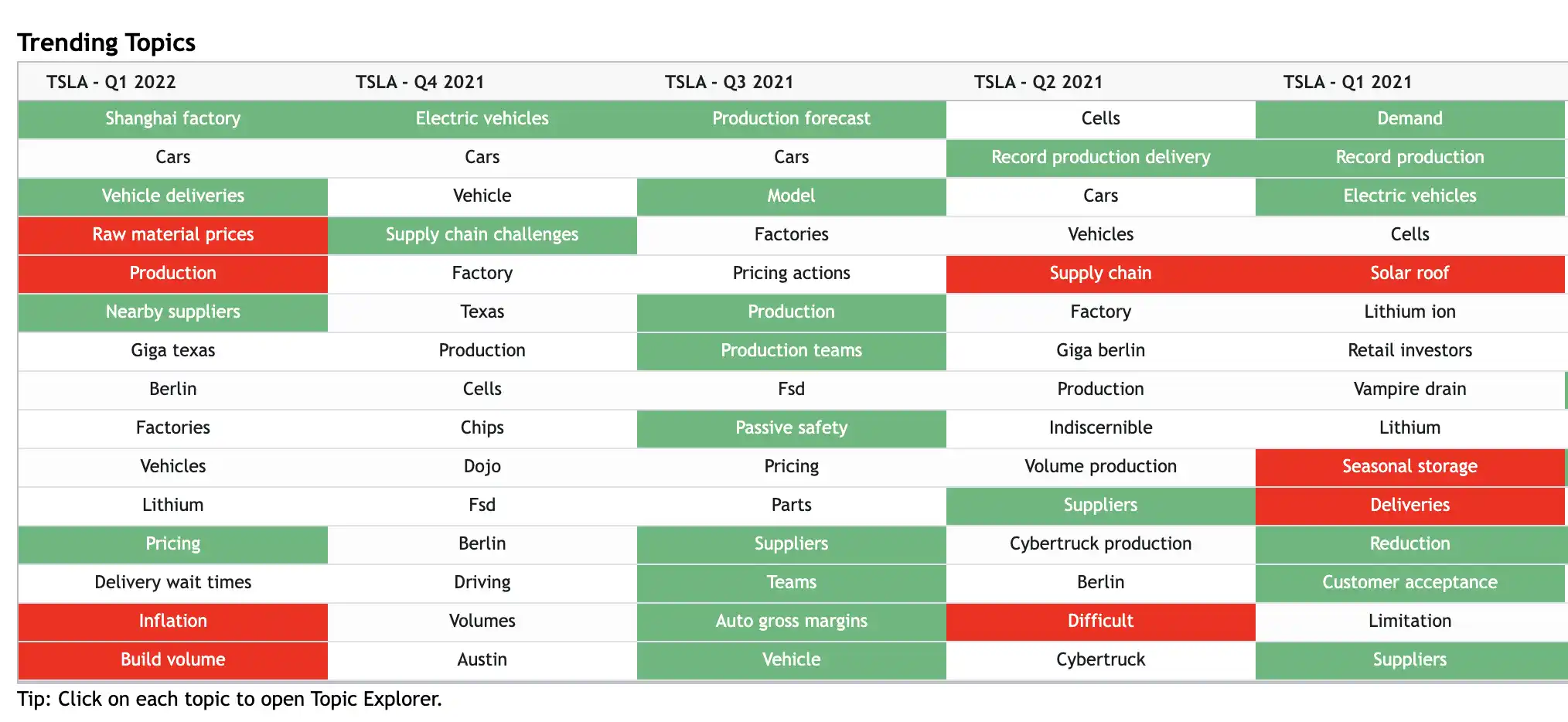Select the Vehicle deliveries topic
This screenshot has width=1568, height=722.
tap(172, 196)
